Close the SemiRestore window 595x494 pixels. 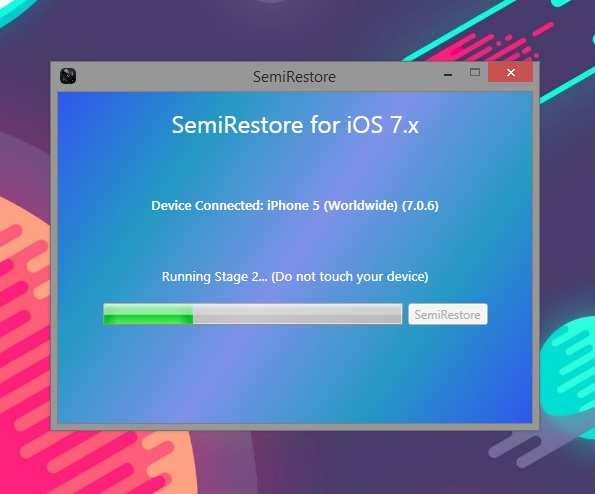510,72
